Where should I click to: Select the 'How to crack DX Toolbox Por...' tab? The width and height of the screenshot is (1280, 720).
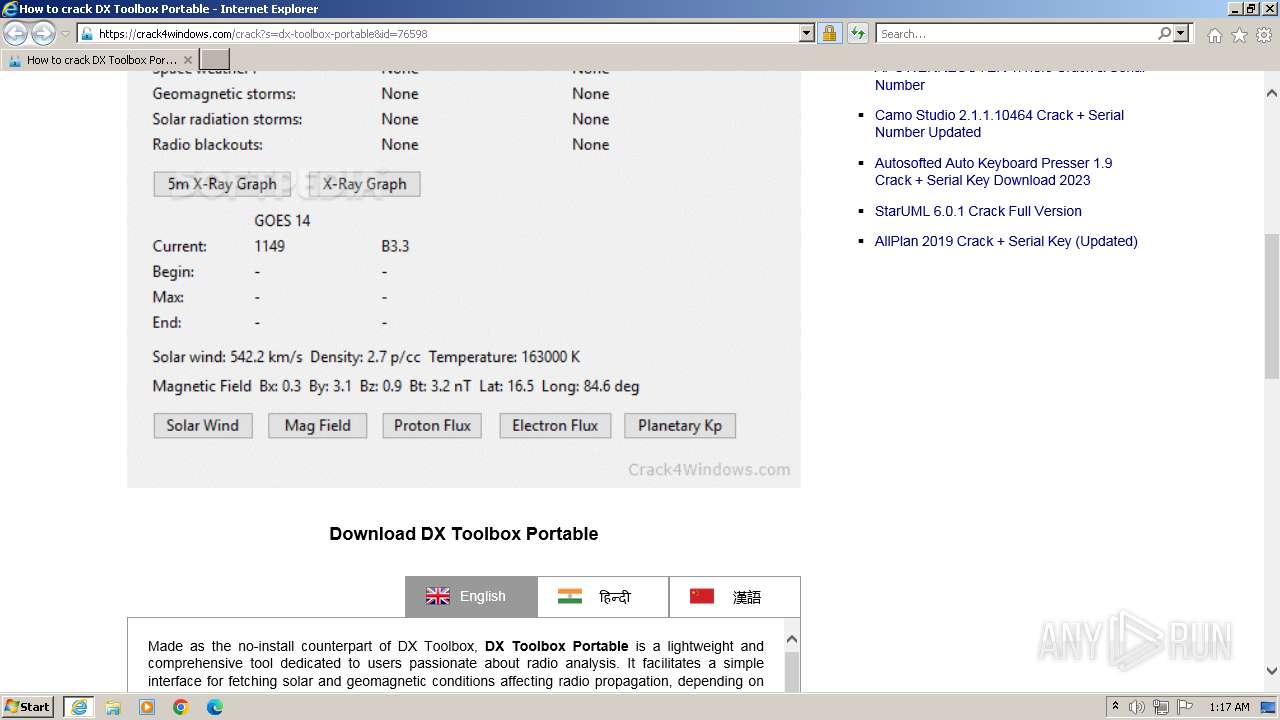(100, 60)
